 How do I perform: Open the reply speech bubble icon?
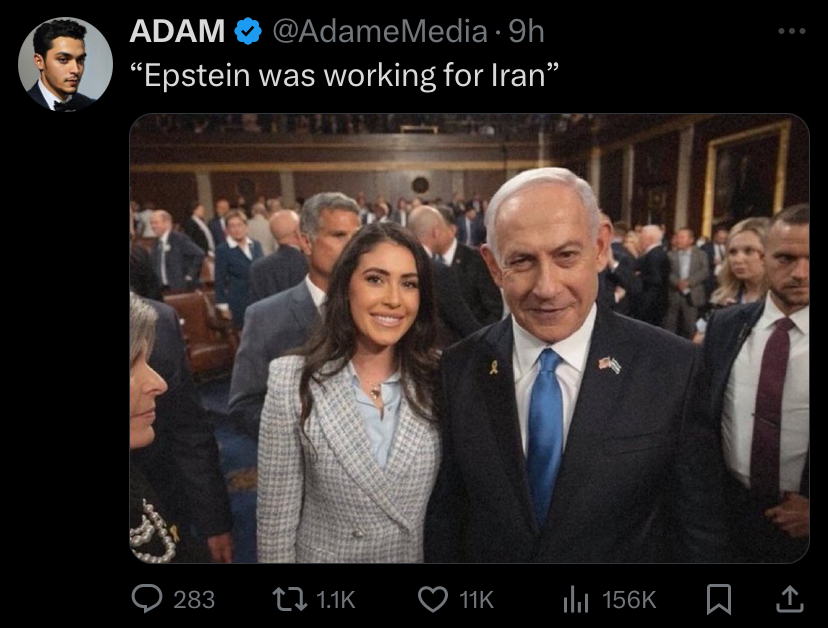pyautogui.click(x=147, y=599)
